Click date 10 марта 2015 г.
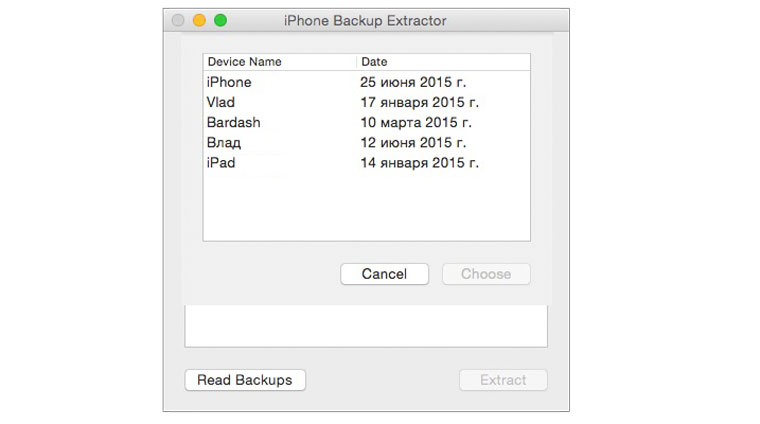 coord(416,122)
